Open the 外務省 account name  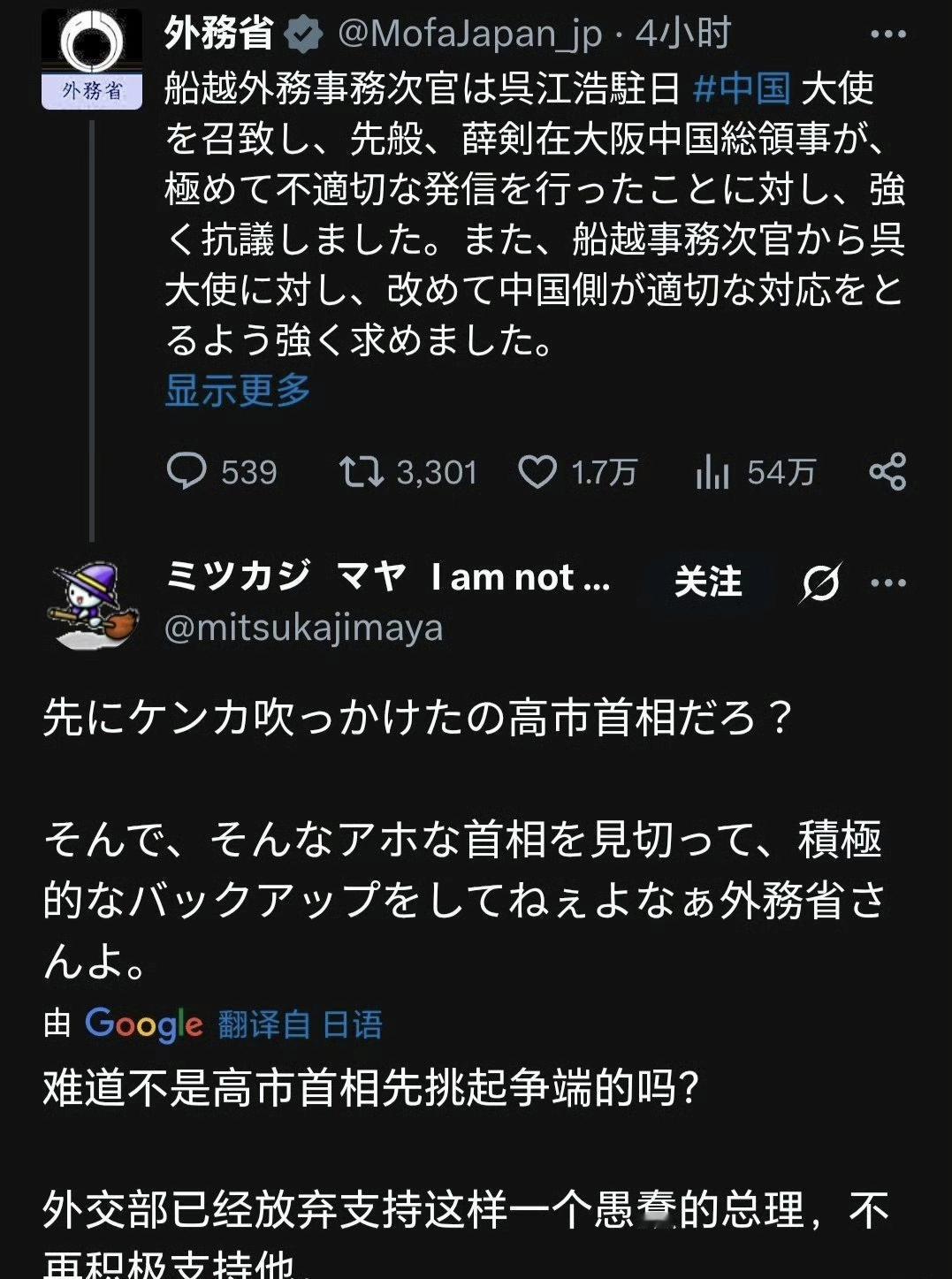(x=219, y=34)
